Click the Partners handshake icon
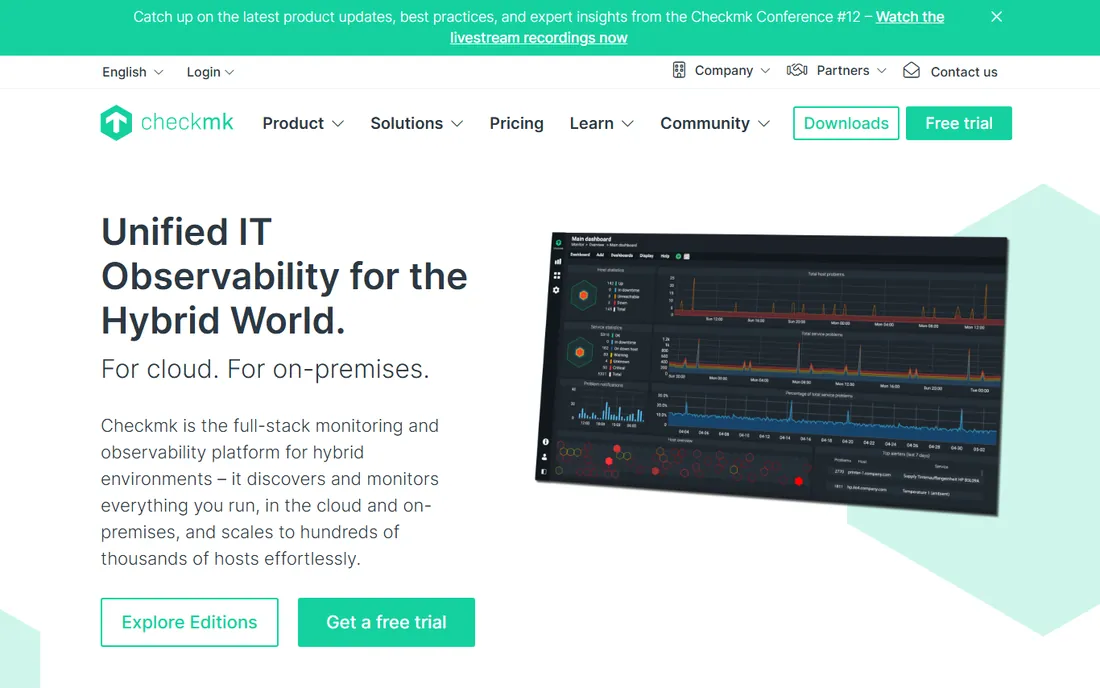Image resolution: width=1100 pixels, height=688 pixels. pos(797,70)
